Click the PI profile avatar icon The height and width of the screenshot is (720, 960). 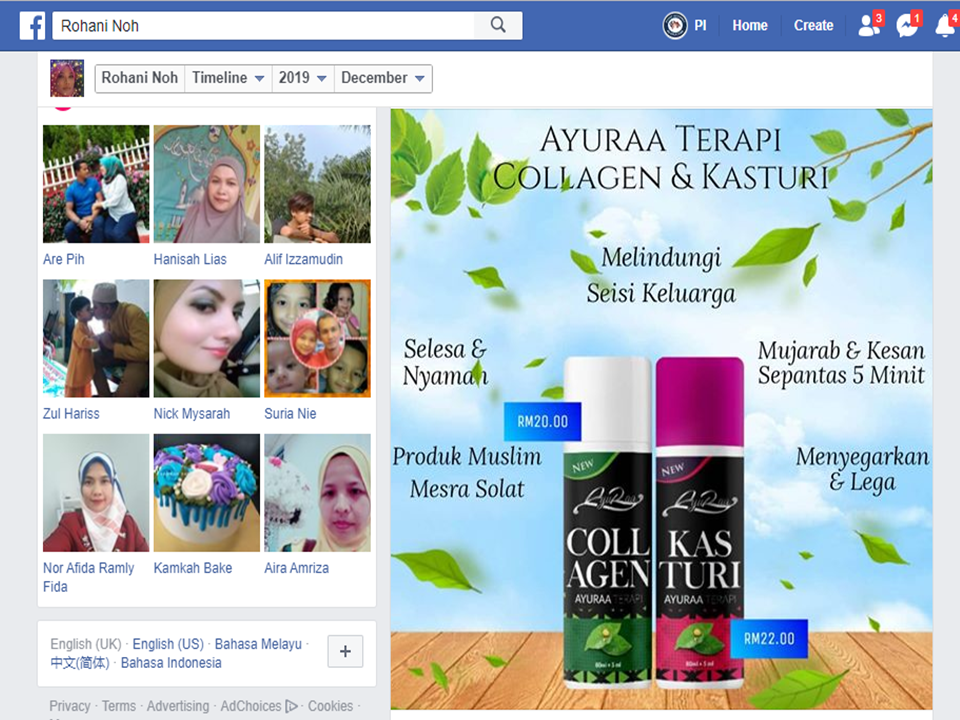coord(675,26)
